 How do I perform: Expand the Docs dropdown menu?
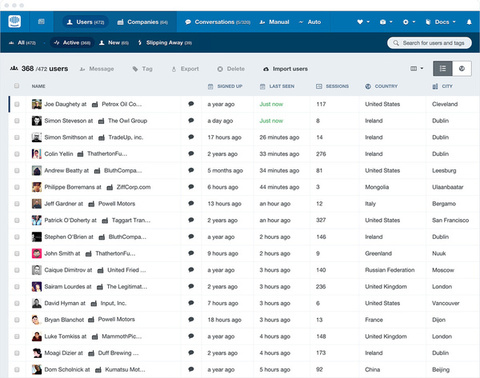click(x=440, y=22)
